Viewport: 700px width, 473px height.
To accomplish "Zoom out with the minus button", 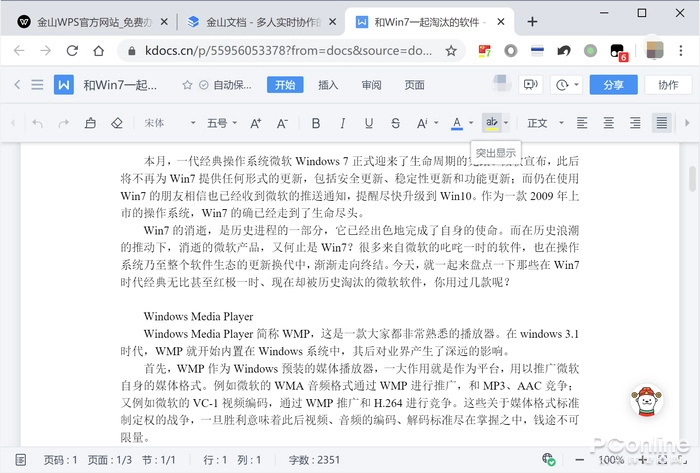I will [x=579, y=460].
